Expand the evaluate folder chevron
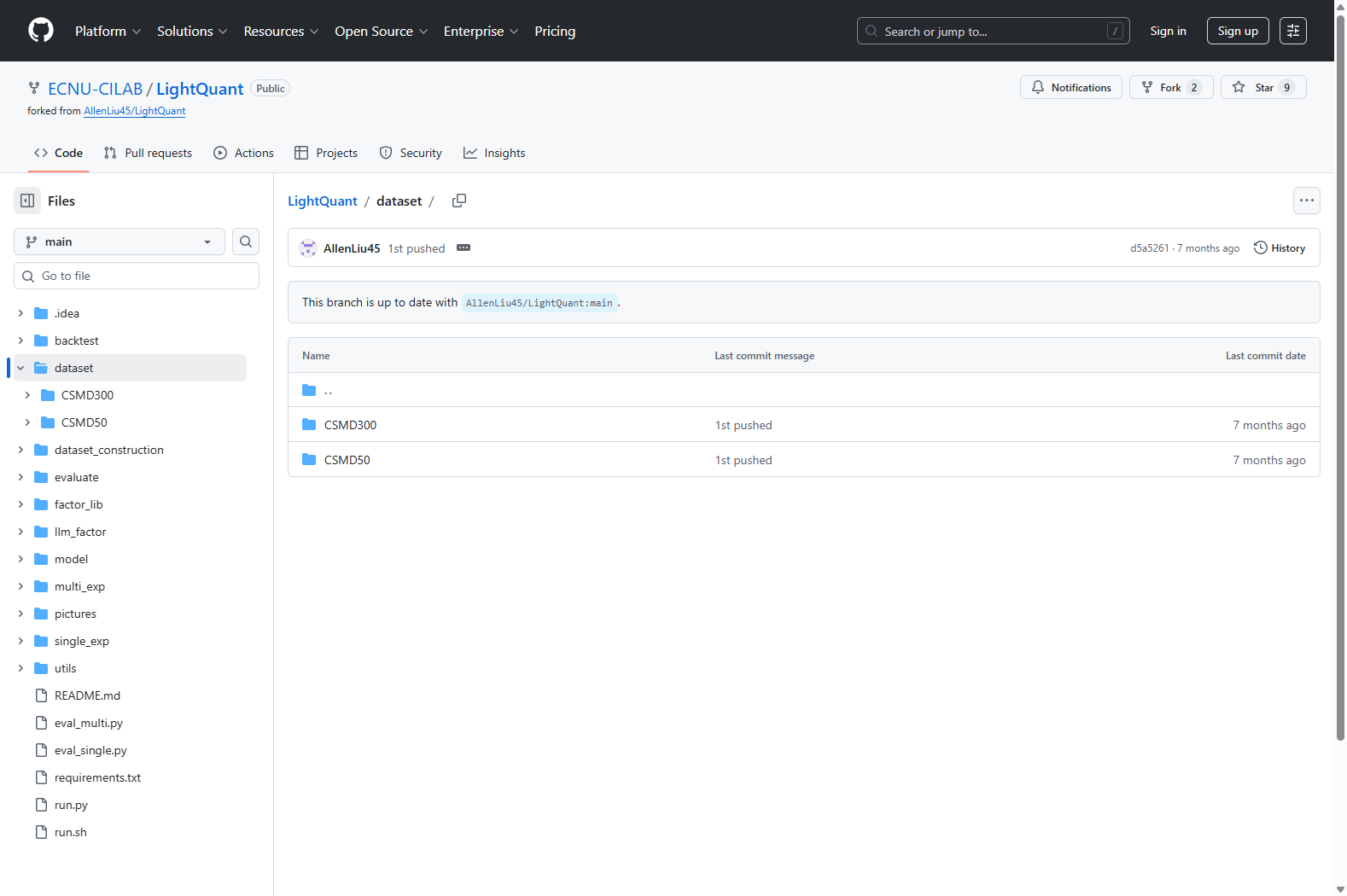1347x896 pixels. pos(20,477)
